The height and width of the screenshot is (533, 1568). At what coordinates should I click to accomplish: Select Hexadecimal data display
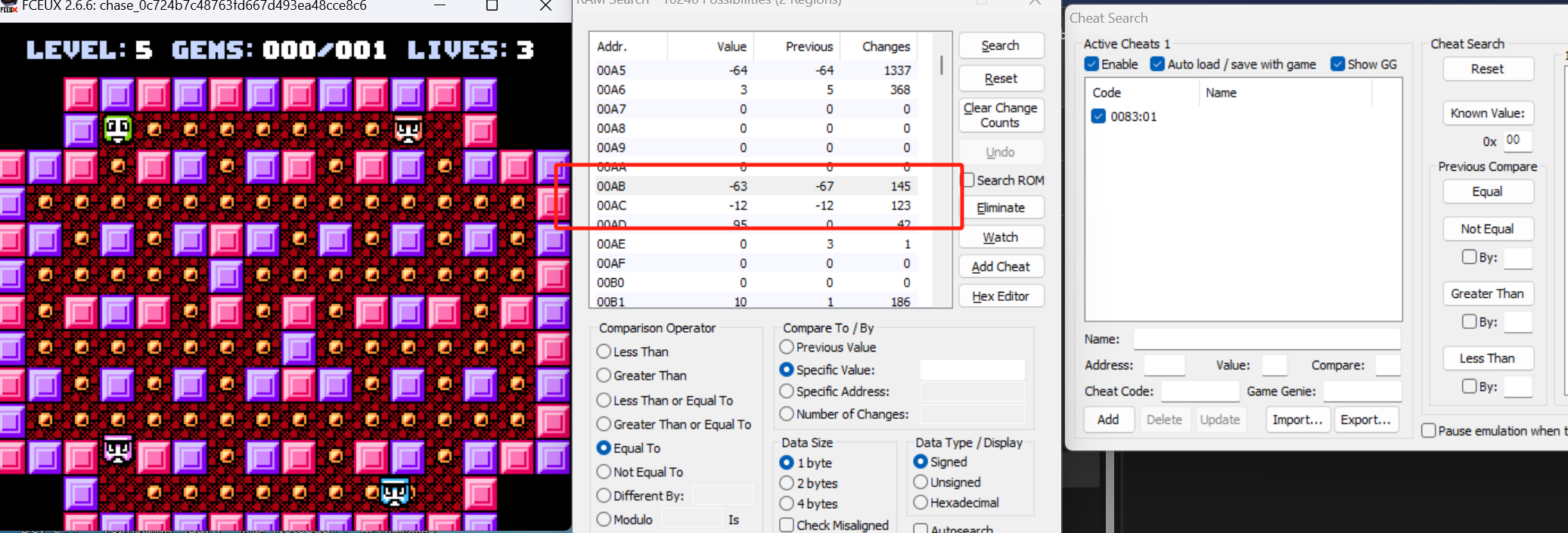pos(921,502)
